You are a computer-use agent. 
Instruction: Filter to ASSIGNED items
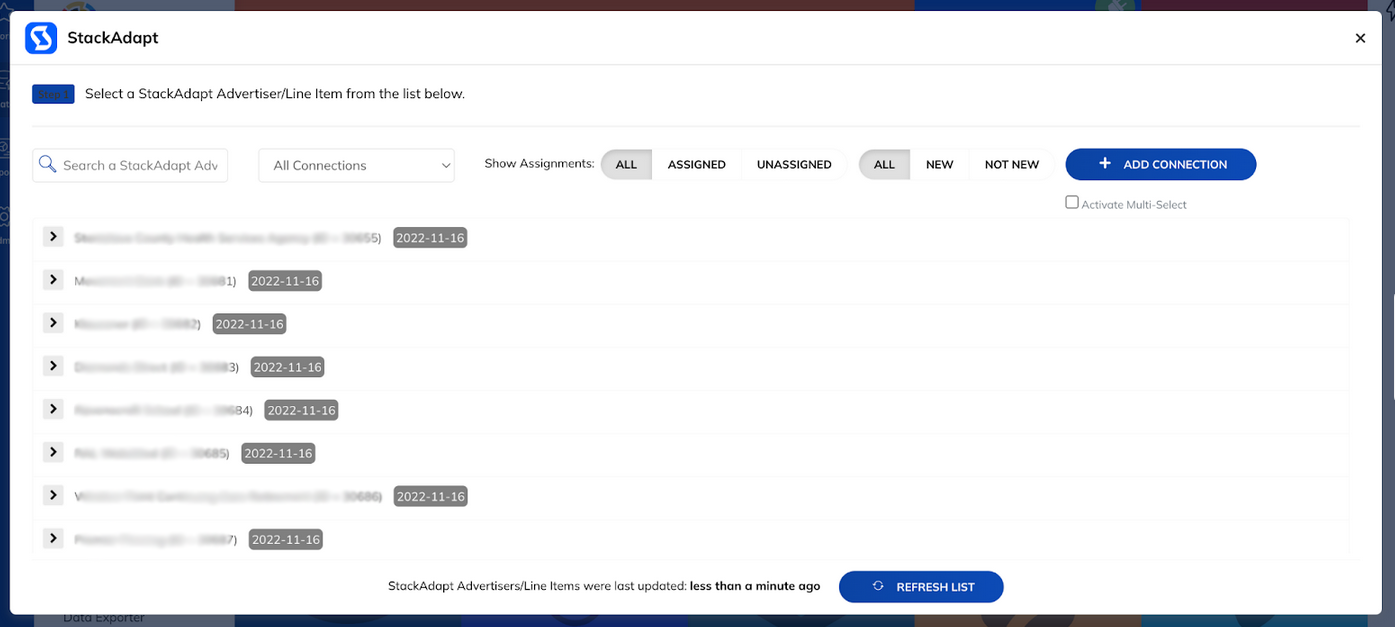697,164
